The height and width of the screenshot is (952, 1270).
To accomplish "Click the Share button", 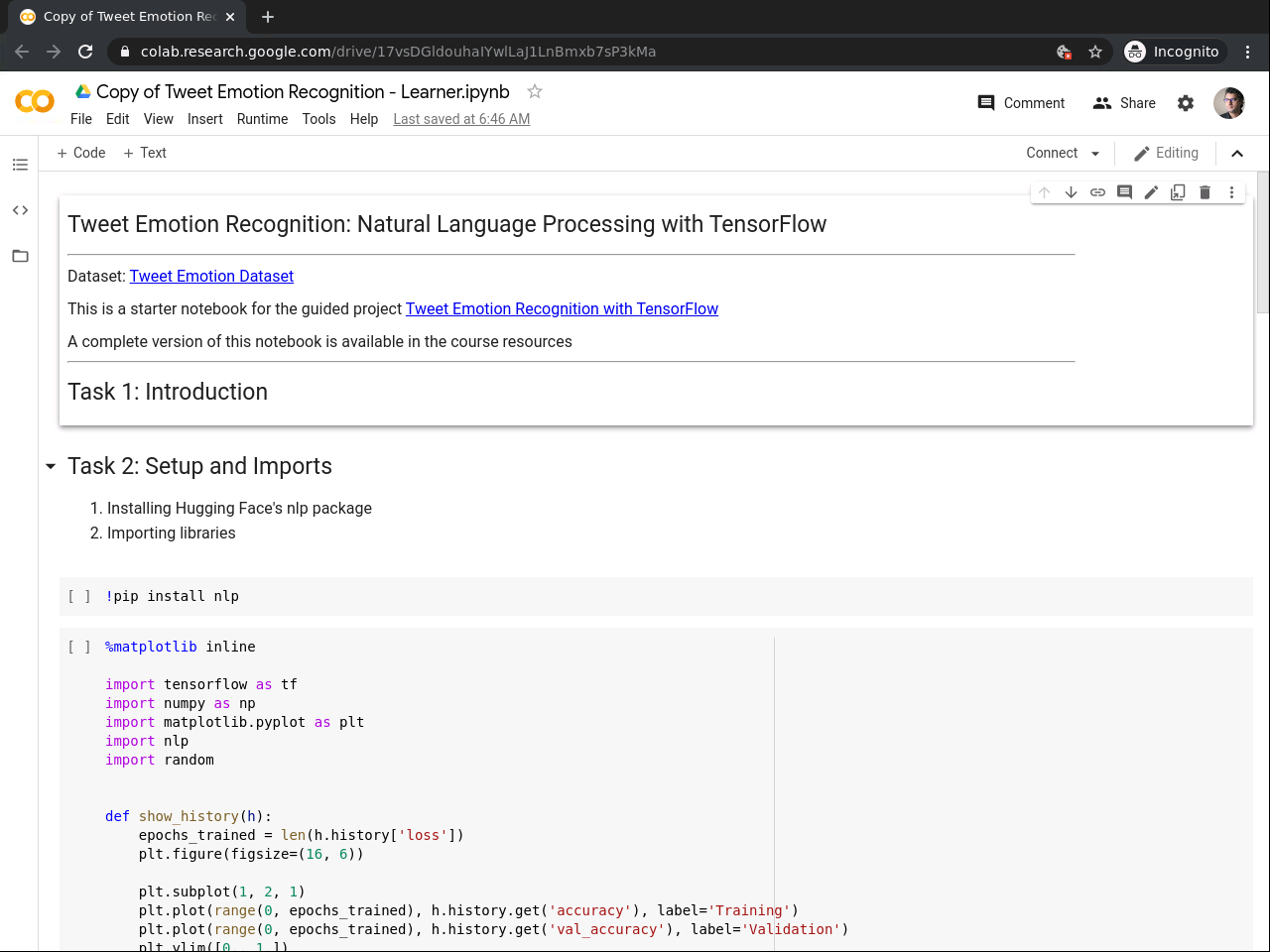I will click(x=1124, y=103).
